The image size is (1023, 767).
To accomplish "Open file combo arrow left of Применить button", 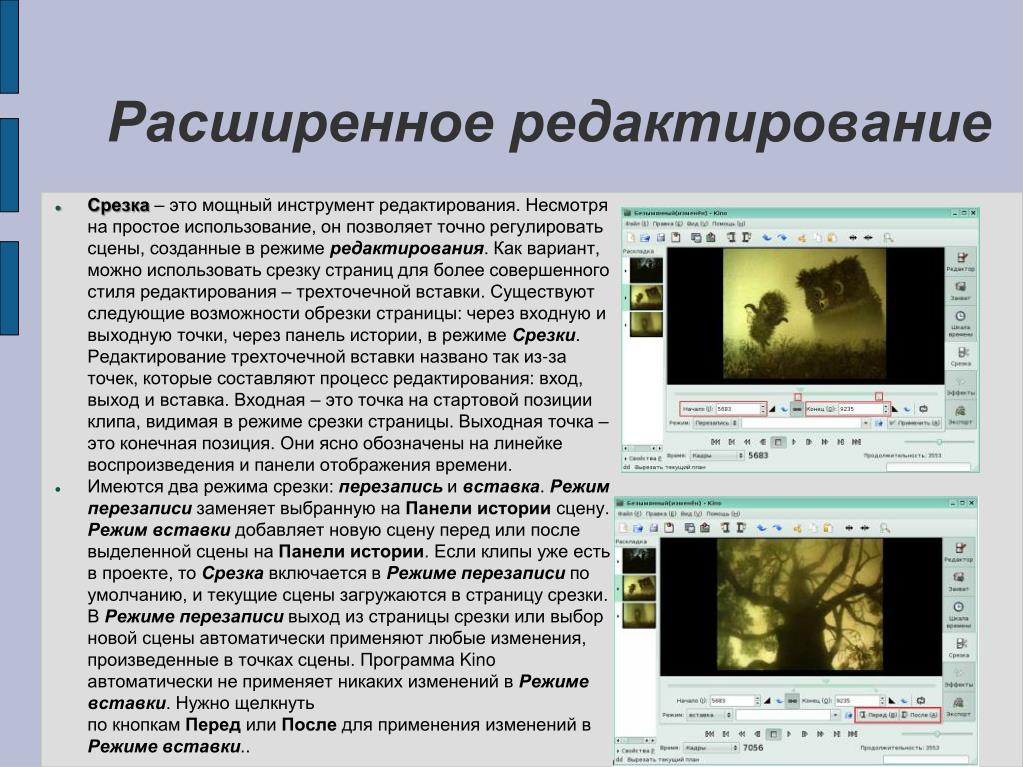I will click(866, 423).
